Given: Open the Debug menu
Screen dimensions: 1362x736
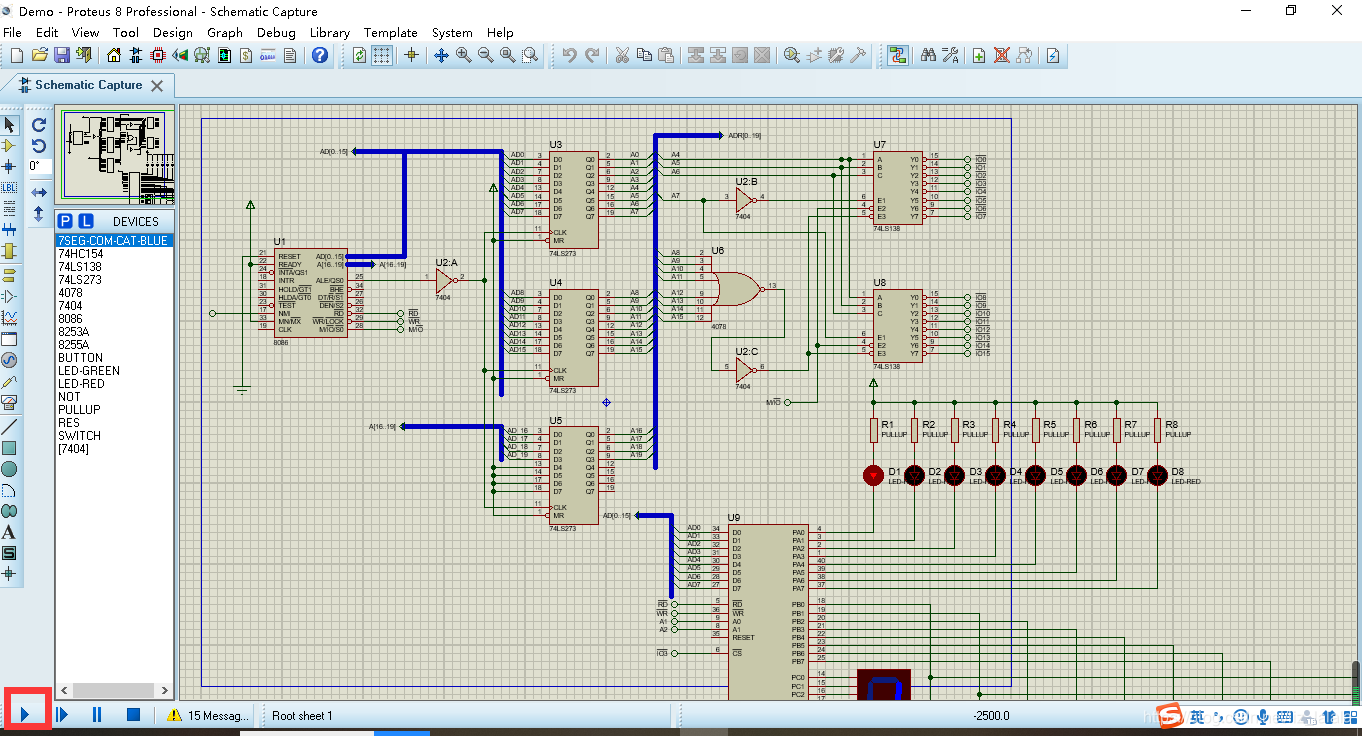Looking at the screenshot, I should (x=276, y=32).
